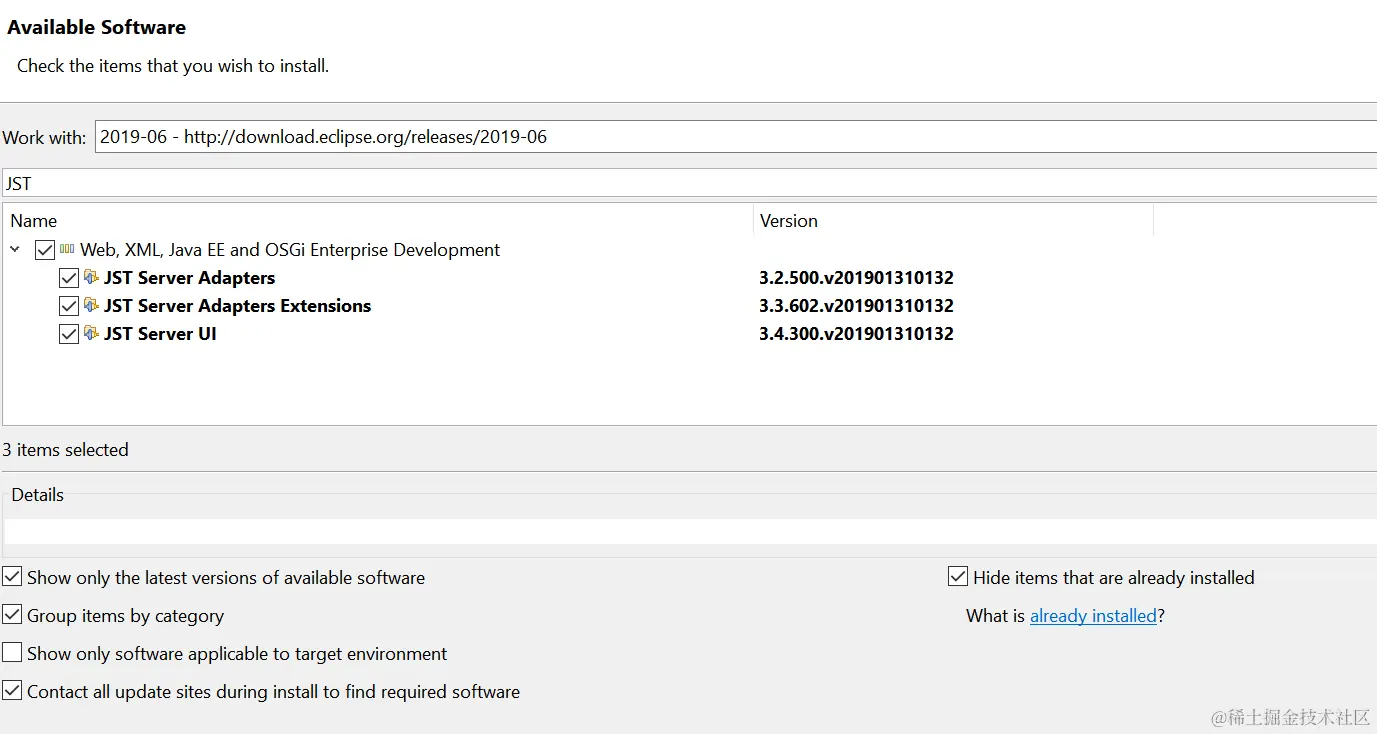This screenshot has width=1377, height=734.
Task: Click the JST filter text field
Action: (x=689, y=183)
